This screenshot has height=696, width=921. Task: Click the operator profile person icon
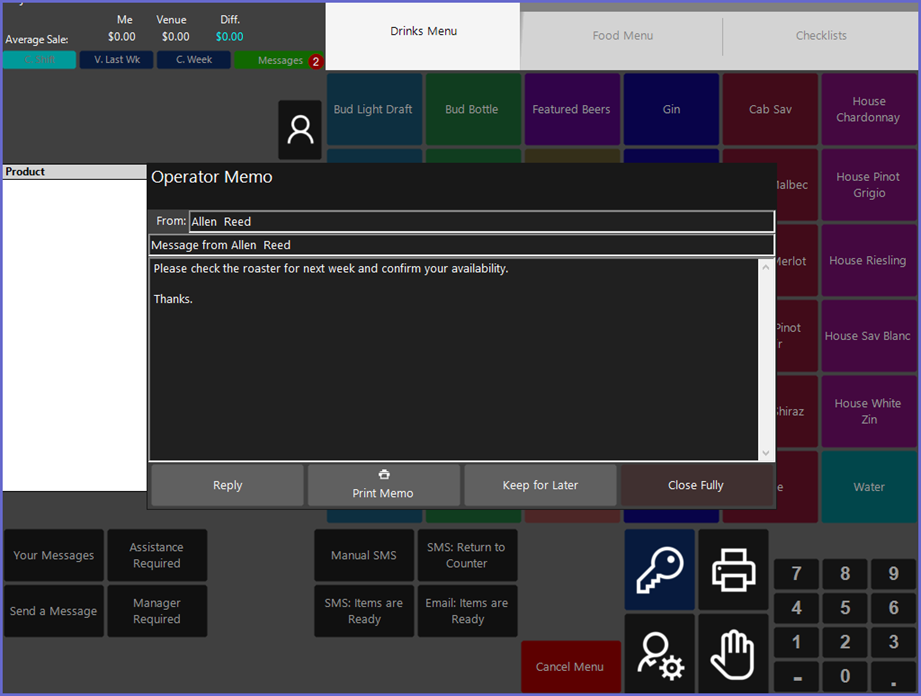tap(300, 130)
